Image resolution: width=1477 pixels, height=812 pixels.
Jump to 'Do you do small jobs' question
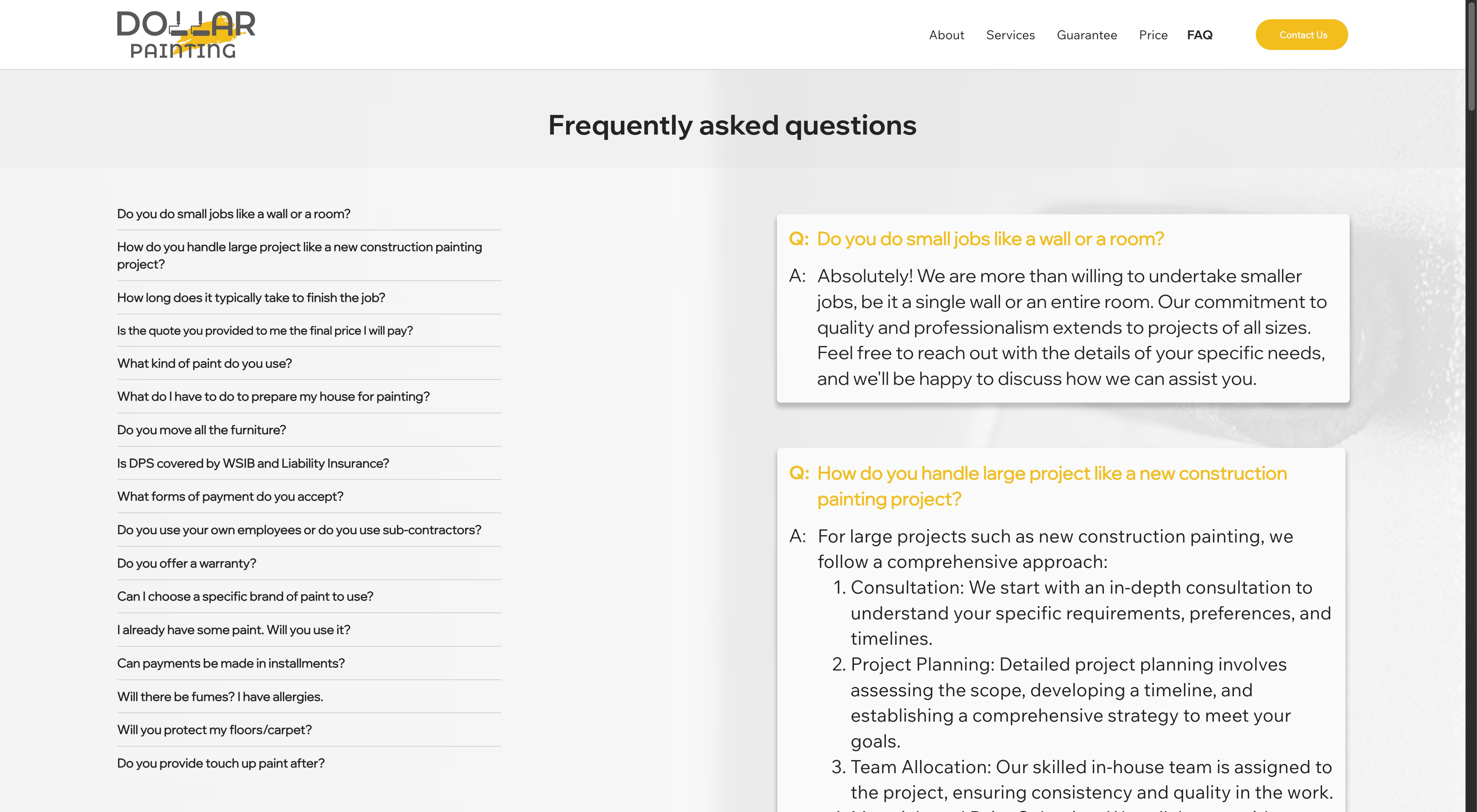pyautogui.click(x=233, y=214)
